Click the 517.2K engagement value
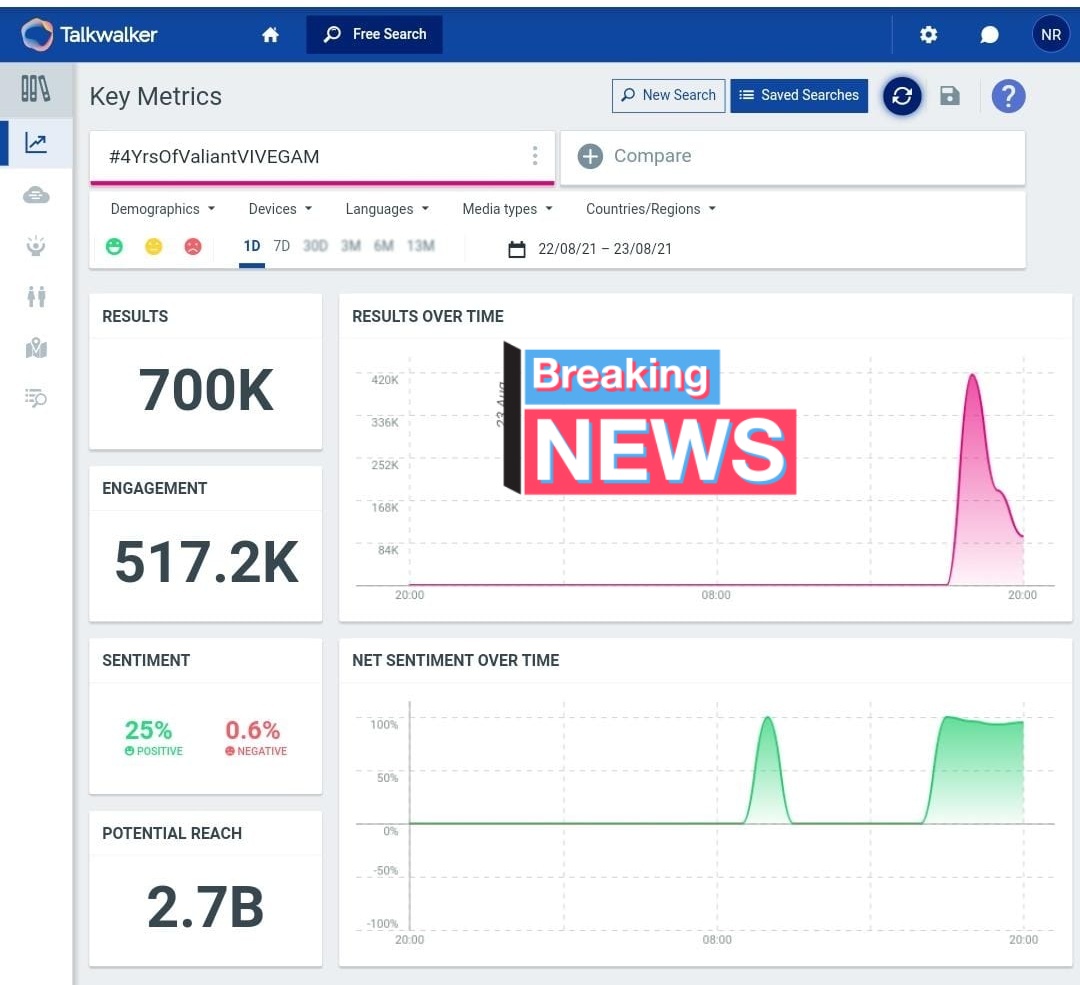The image size is (1080, 985). 207,562
